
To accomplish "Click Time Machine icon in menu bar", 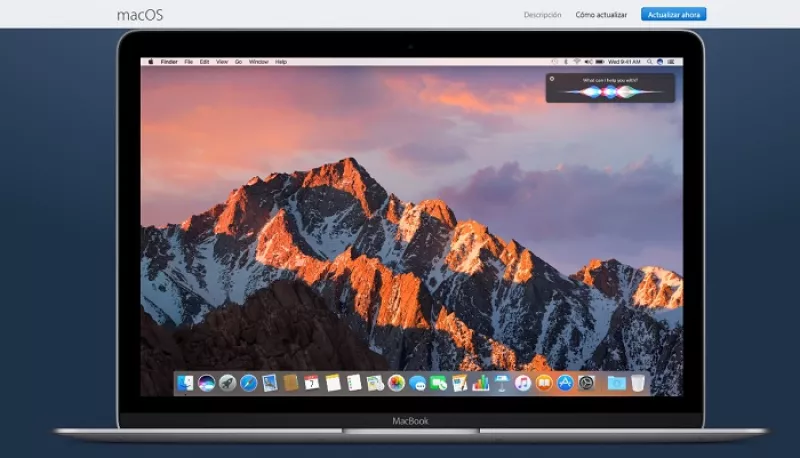I will (x=555, y=62).
